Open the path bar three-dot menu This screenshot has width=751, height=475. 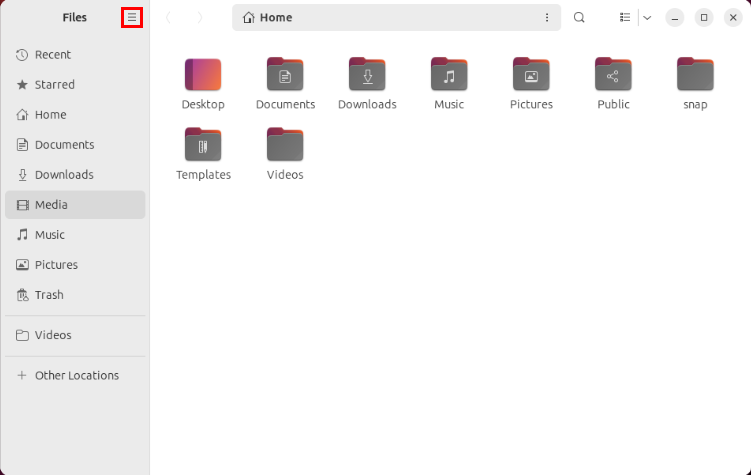tap(546, 17)
